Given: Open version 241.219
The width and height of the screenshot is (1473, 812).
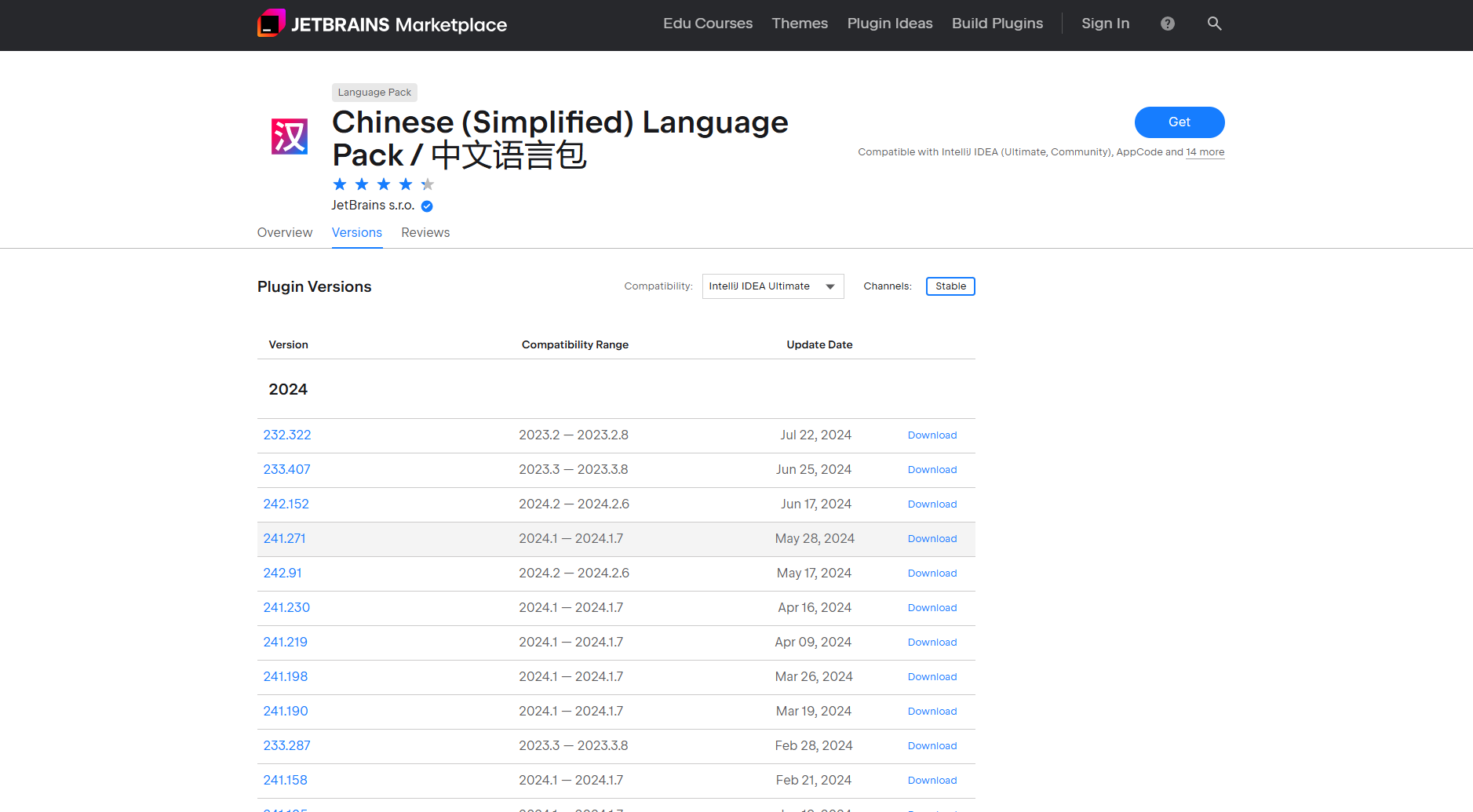Looking at the screenshot, I should 285,643.
